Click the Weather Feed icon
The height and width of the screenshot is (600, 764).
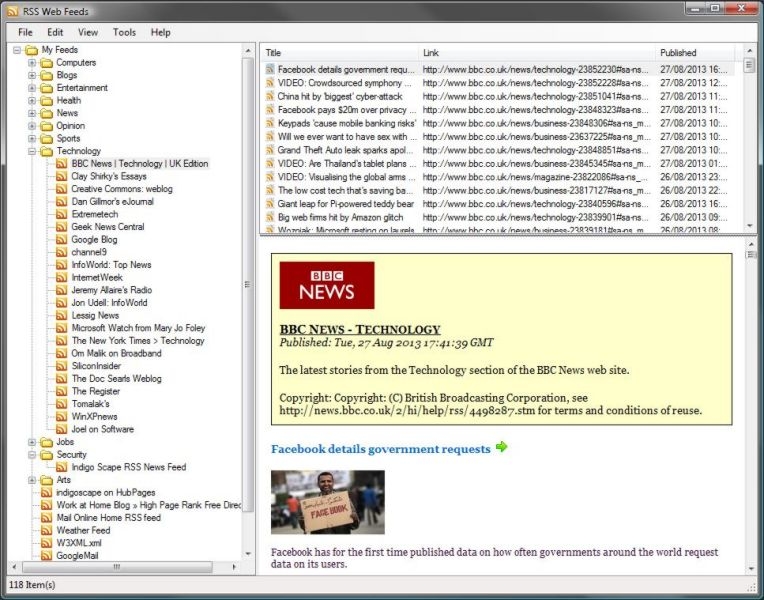47,530
